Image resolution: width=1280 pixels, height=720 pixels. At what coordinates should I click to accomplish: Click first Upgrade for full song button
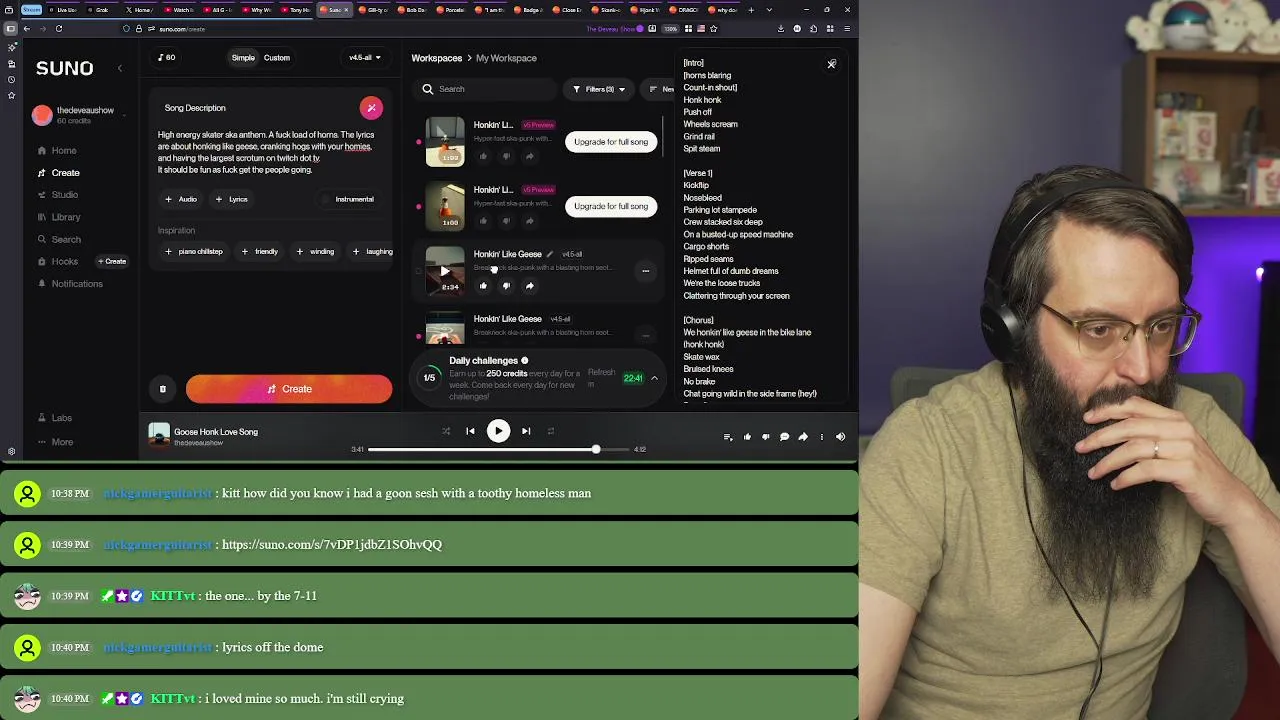(611, 142)
